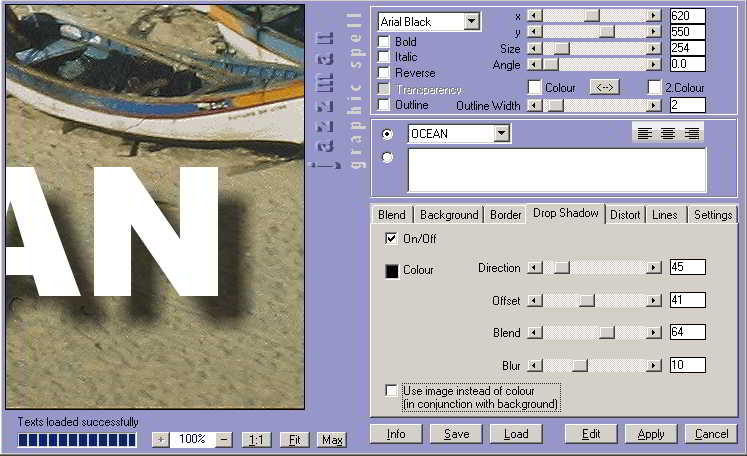Enable the Bold checkbox
The width and height of the screenshot is (747, 456).
coord(384,42)
